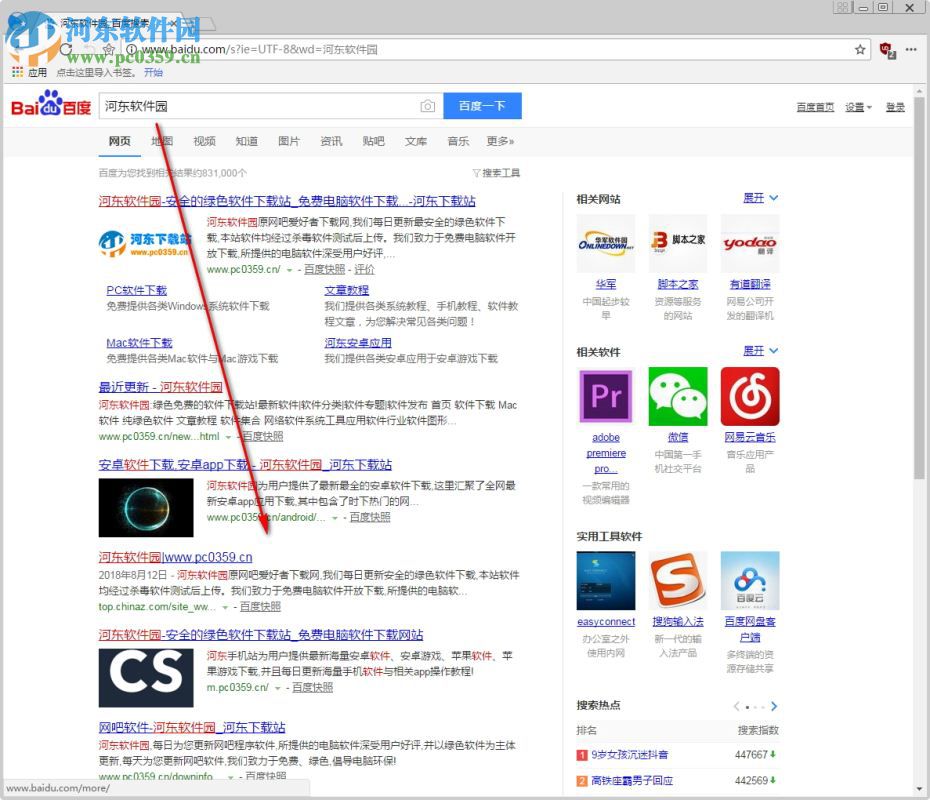Open dropdown arrow beside m.pc0359.cn/
Image resolution: width=930 pixels, height=800 pixels.
click(x=277, y=688)
